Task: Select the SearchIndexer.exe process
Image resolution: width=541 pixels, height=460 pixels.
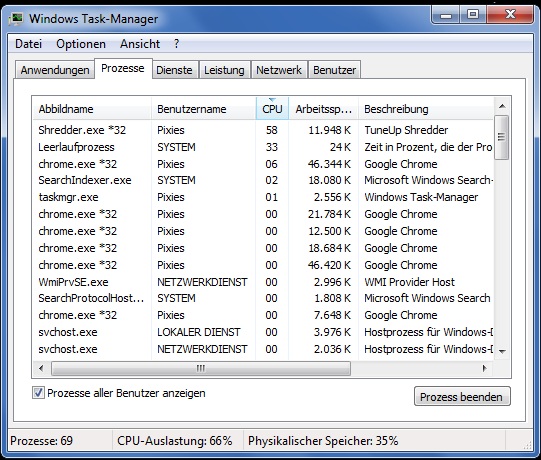Action: [263, 180]
